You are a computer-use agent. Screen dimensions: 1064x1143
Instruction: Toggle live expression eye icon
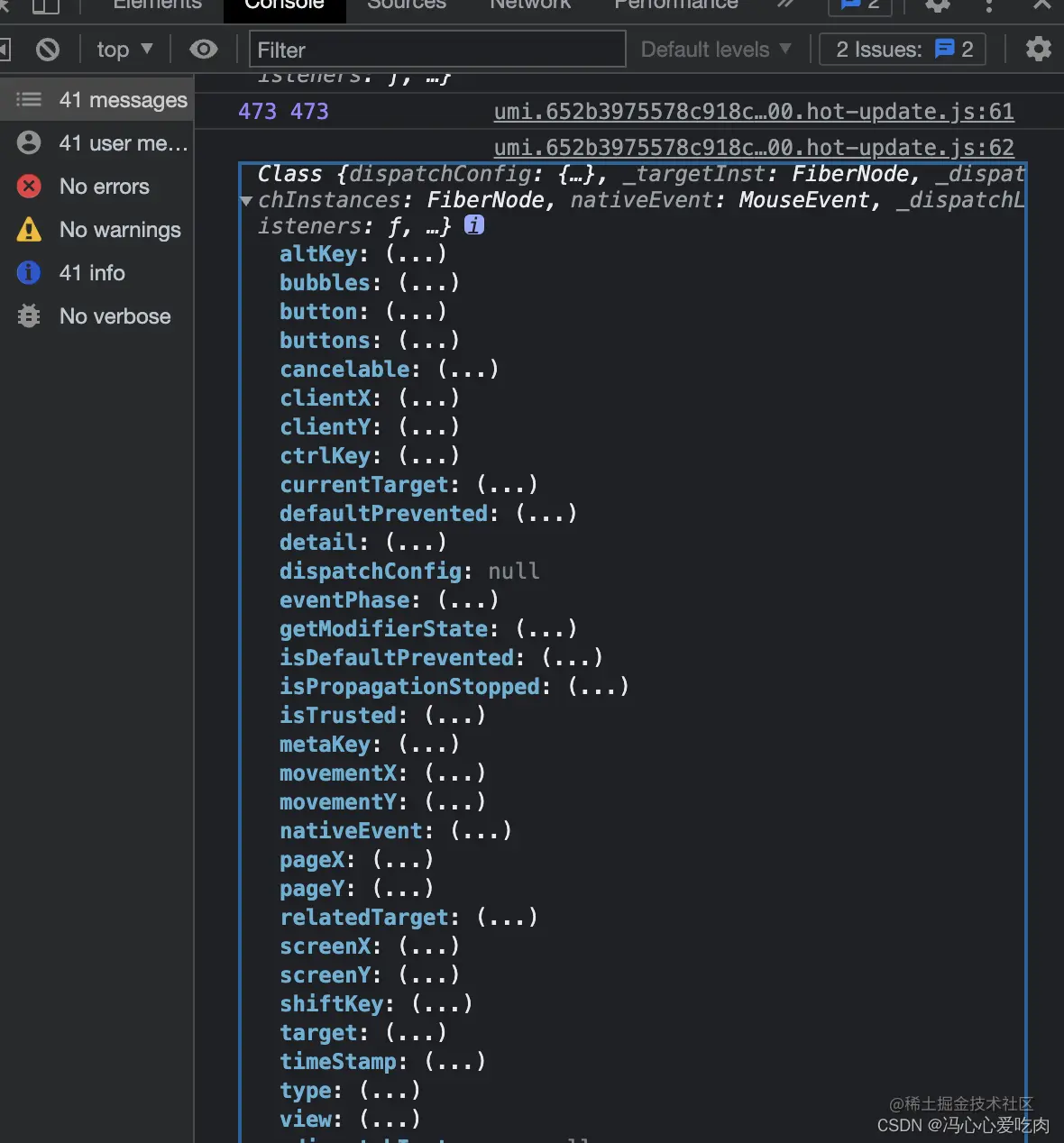[204, 49]
